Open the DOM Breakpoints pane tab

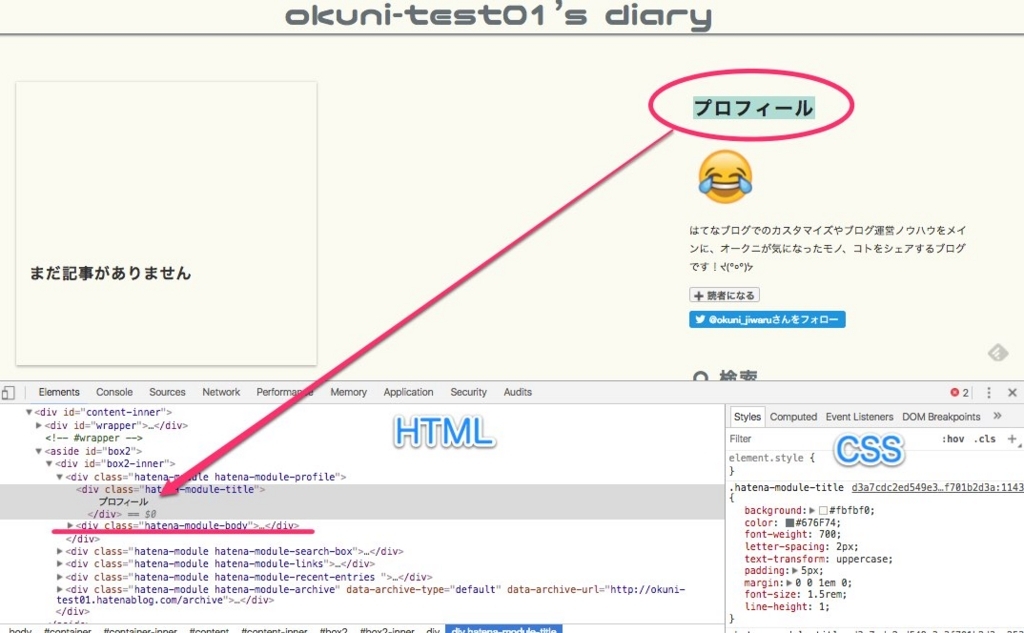point(941,417)
